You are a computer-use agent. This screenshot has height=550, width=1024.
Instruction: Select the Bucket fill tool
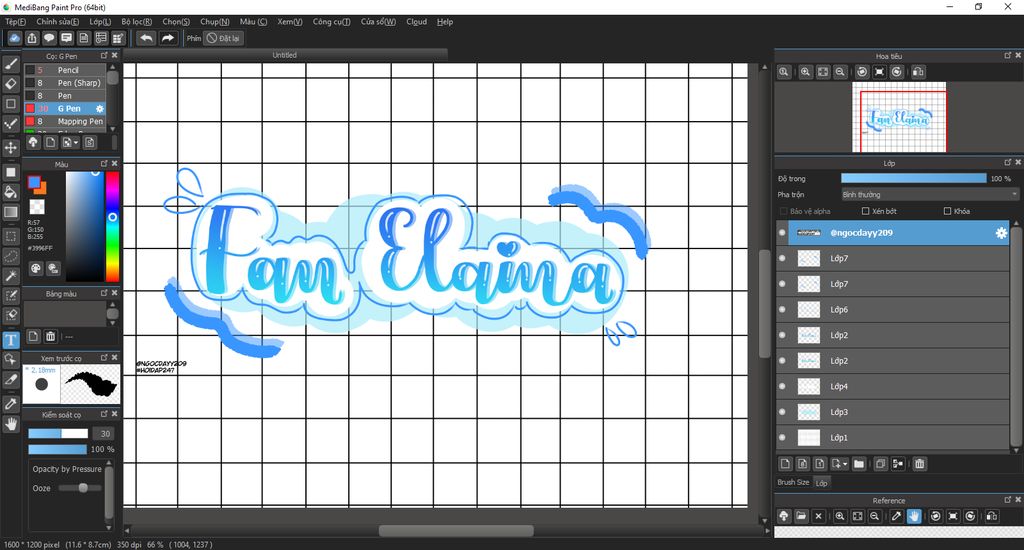[10, 192]
